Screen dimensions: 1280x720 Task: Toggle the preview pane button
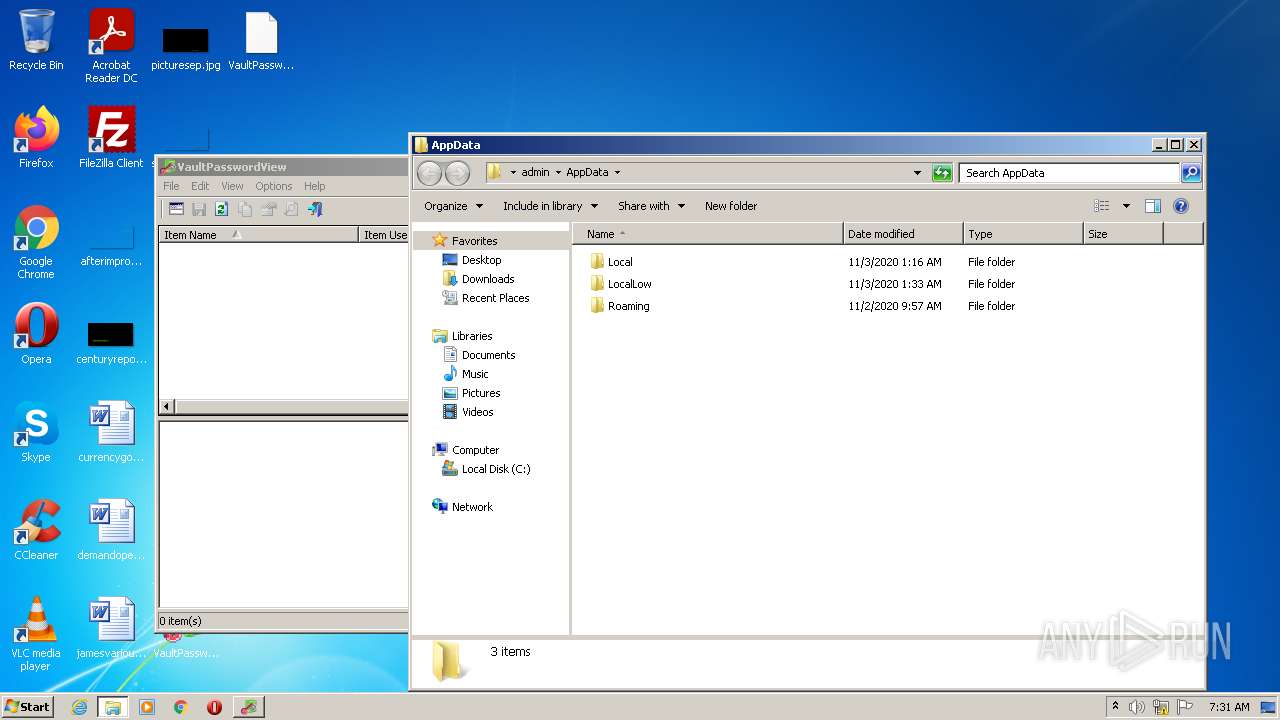coord(1152,206)
